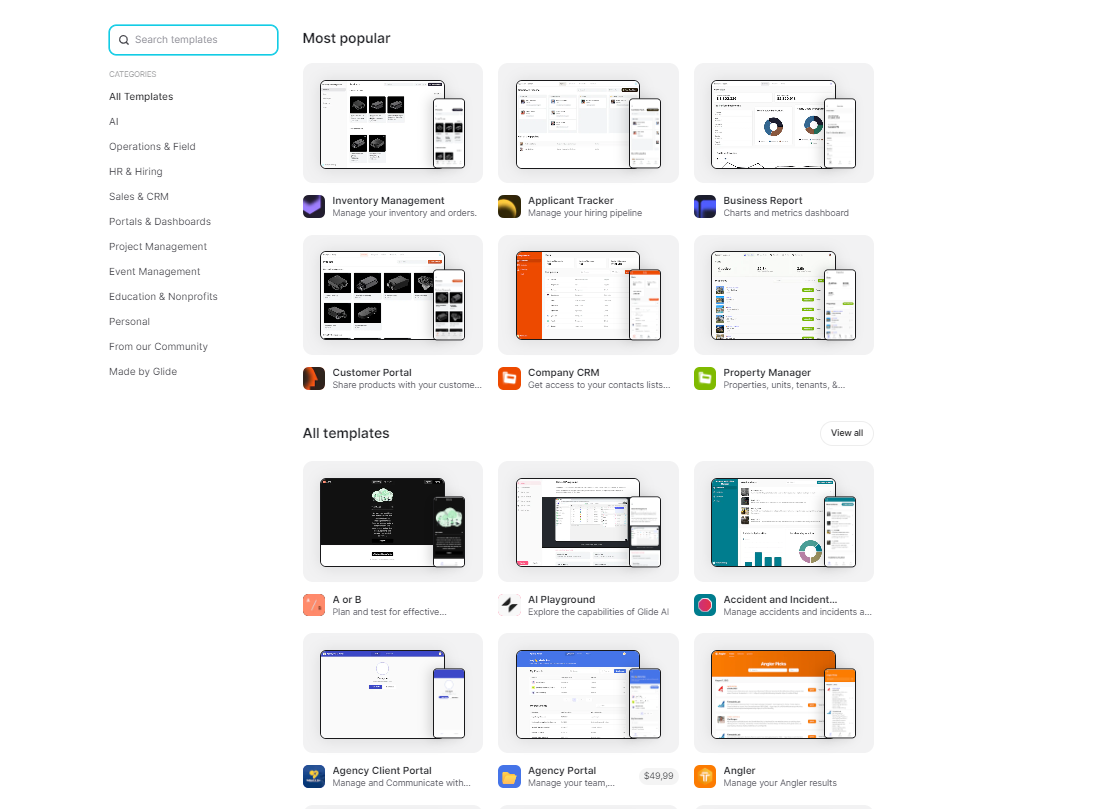Open the Agency Client Portal preview thumbnail
This screenshot has width=1096, height=809.
tap(393, 693)
